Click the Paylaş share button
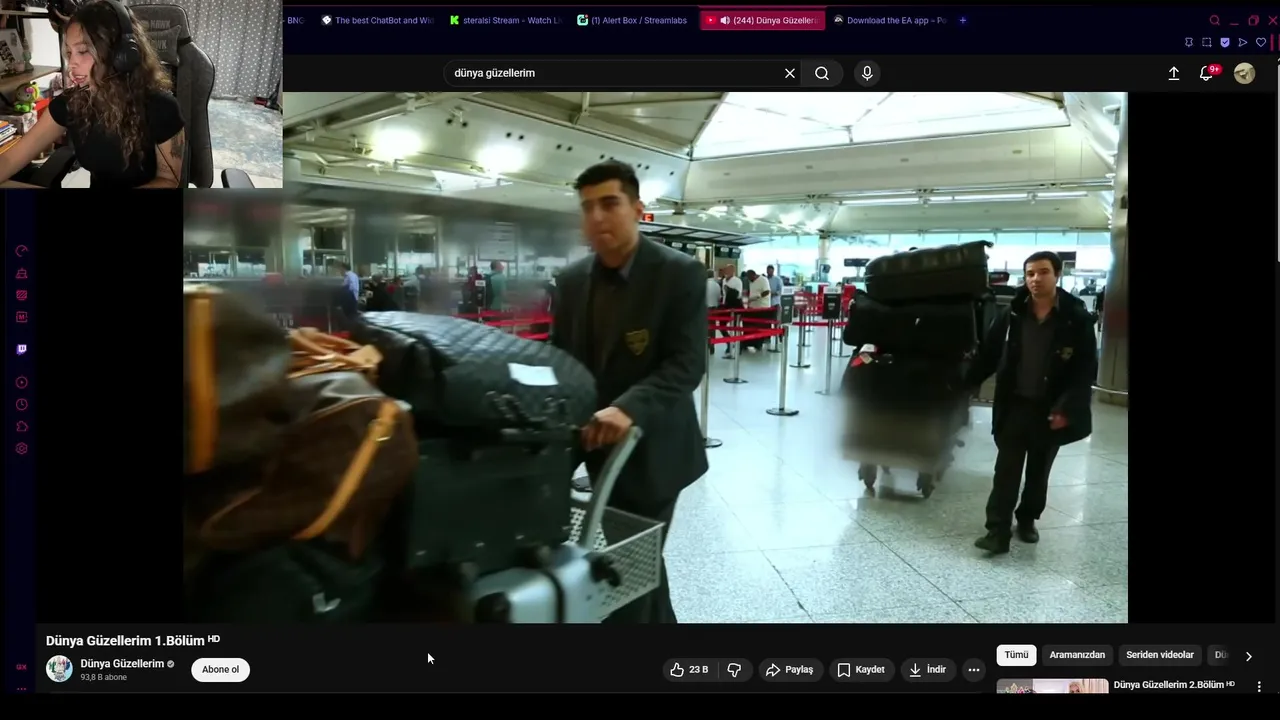The width and height of the screenshot is (1280, 720). pyautogui.click(x=790, y=670)
